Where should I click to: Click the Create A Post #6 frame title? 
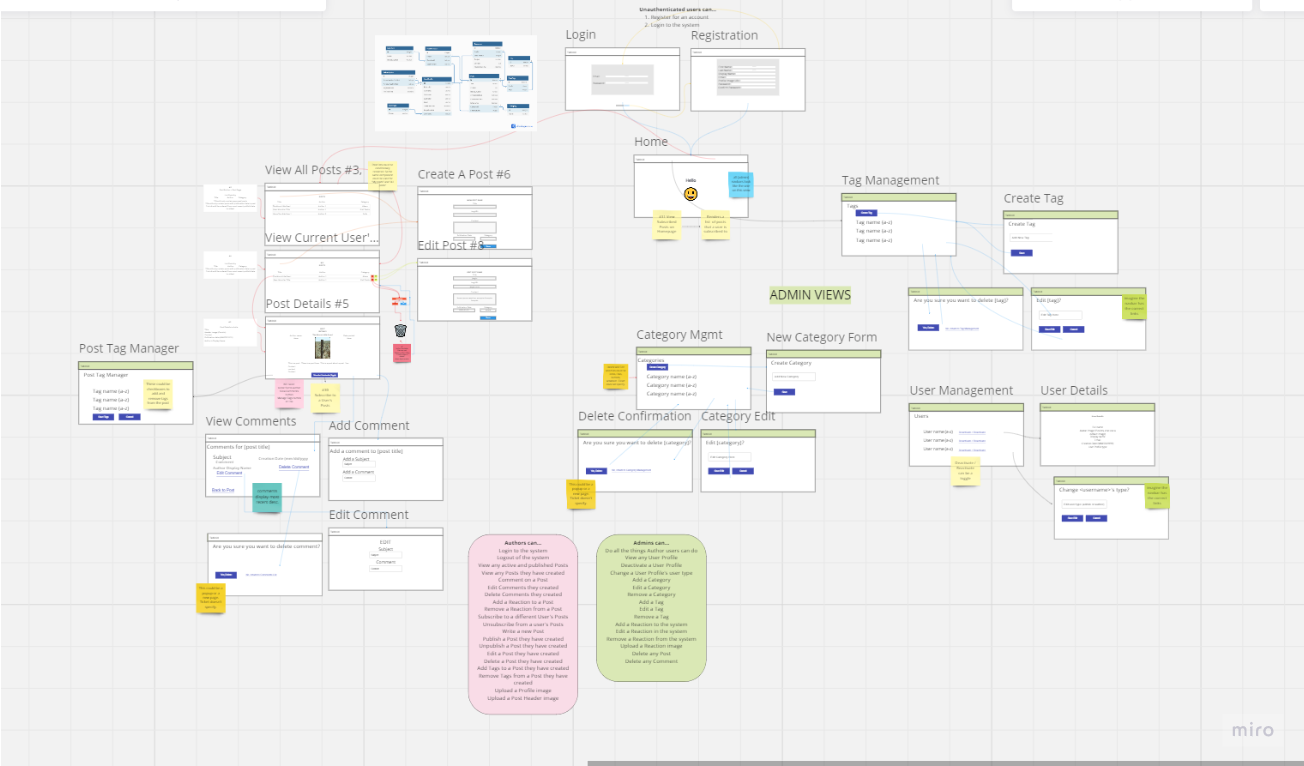pos(464,174)
